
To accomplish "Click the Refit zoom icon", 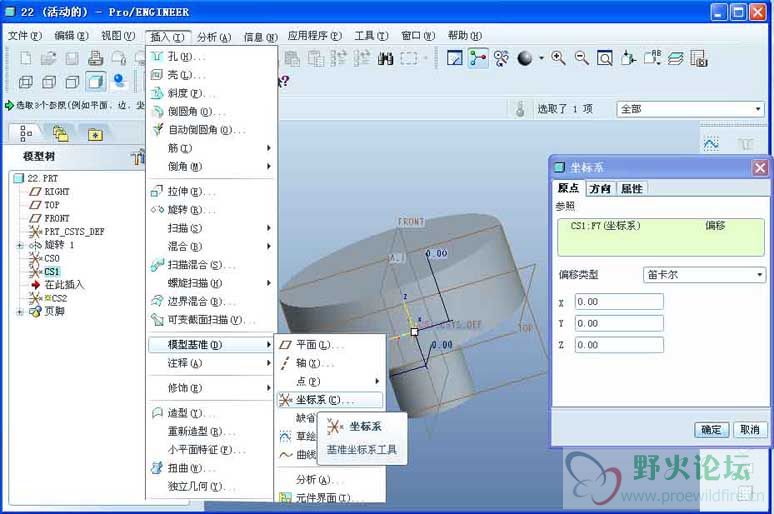I will click(605, 58).
